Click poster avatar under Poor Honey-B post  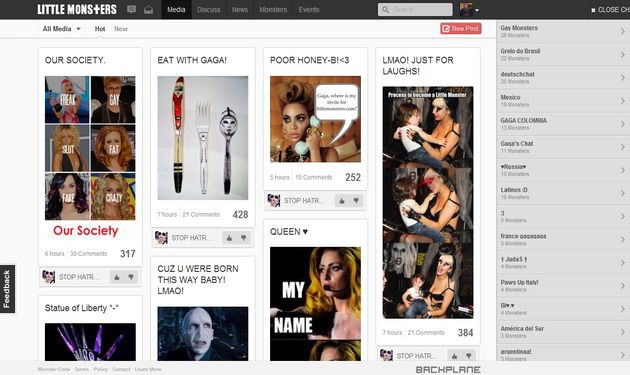274,201
